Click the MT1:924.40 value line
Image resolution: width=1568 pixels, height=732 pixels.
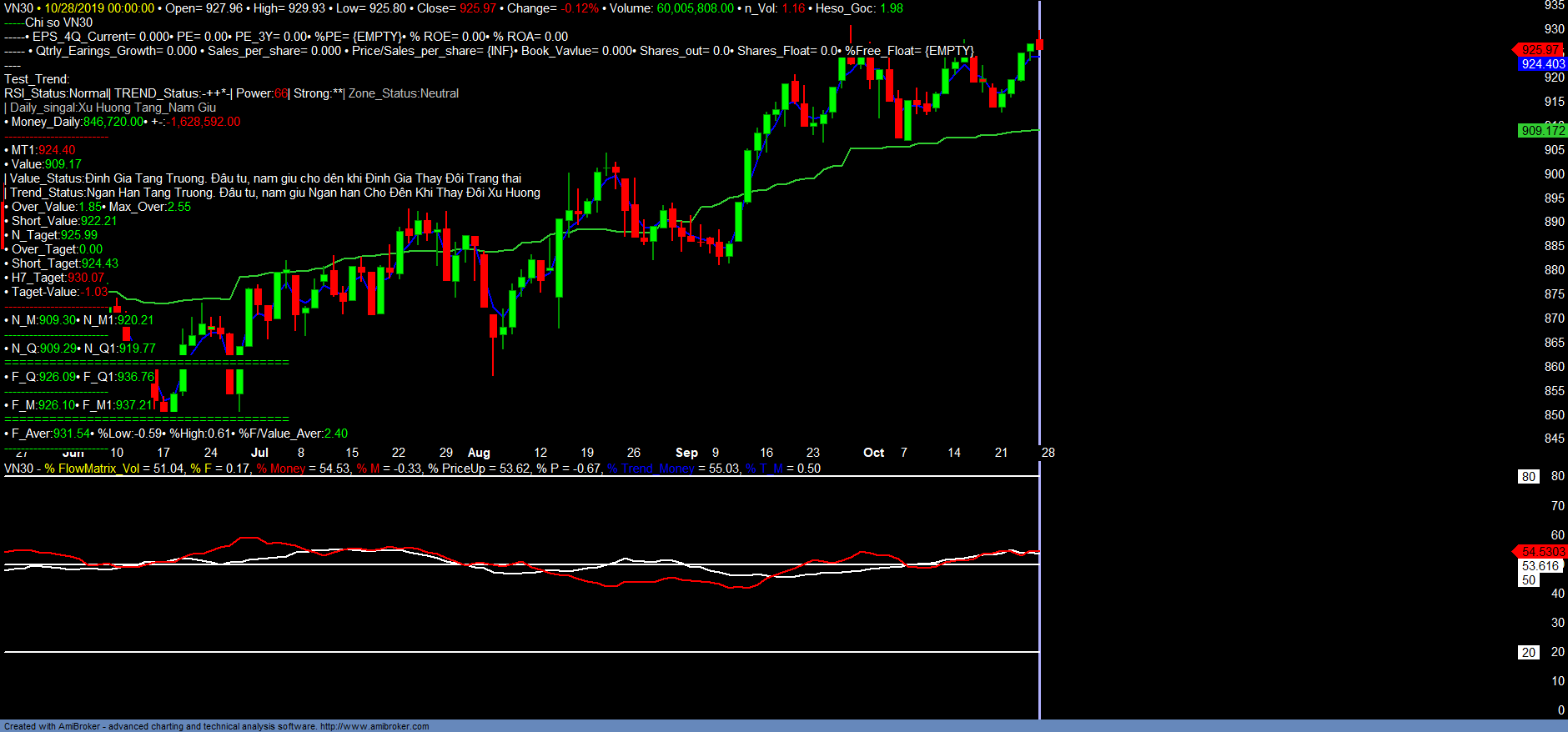[x=42, y=150]
